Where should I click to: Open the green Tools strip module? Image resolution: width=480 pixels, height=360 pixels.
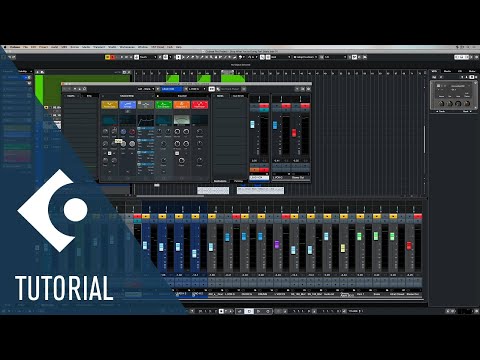pyautogui.click(x=164, y=105)
